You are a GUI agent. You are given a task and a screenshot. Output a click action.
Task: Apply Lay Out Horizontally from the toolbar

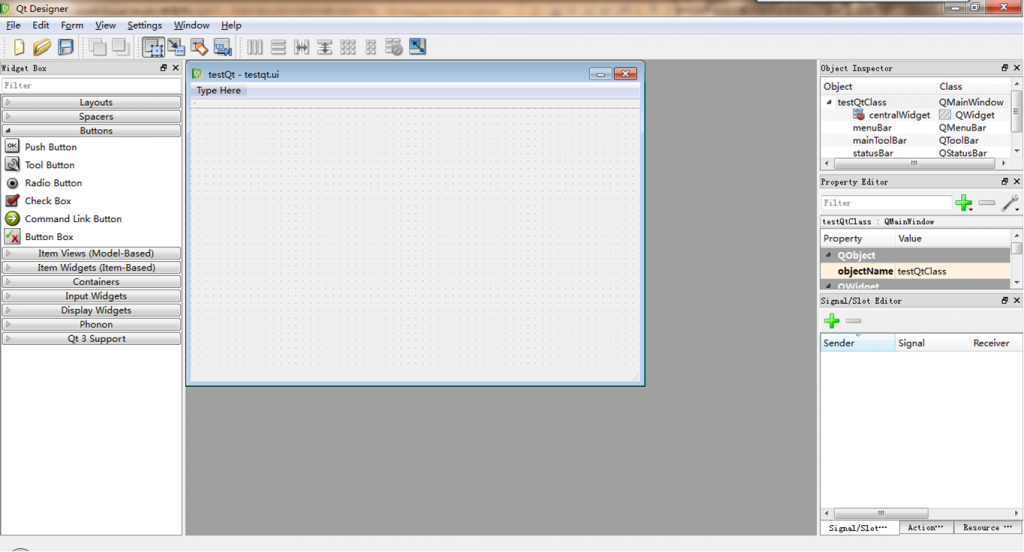pyautogui.click(x=255, y=47)
